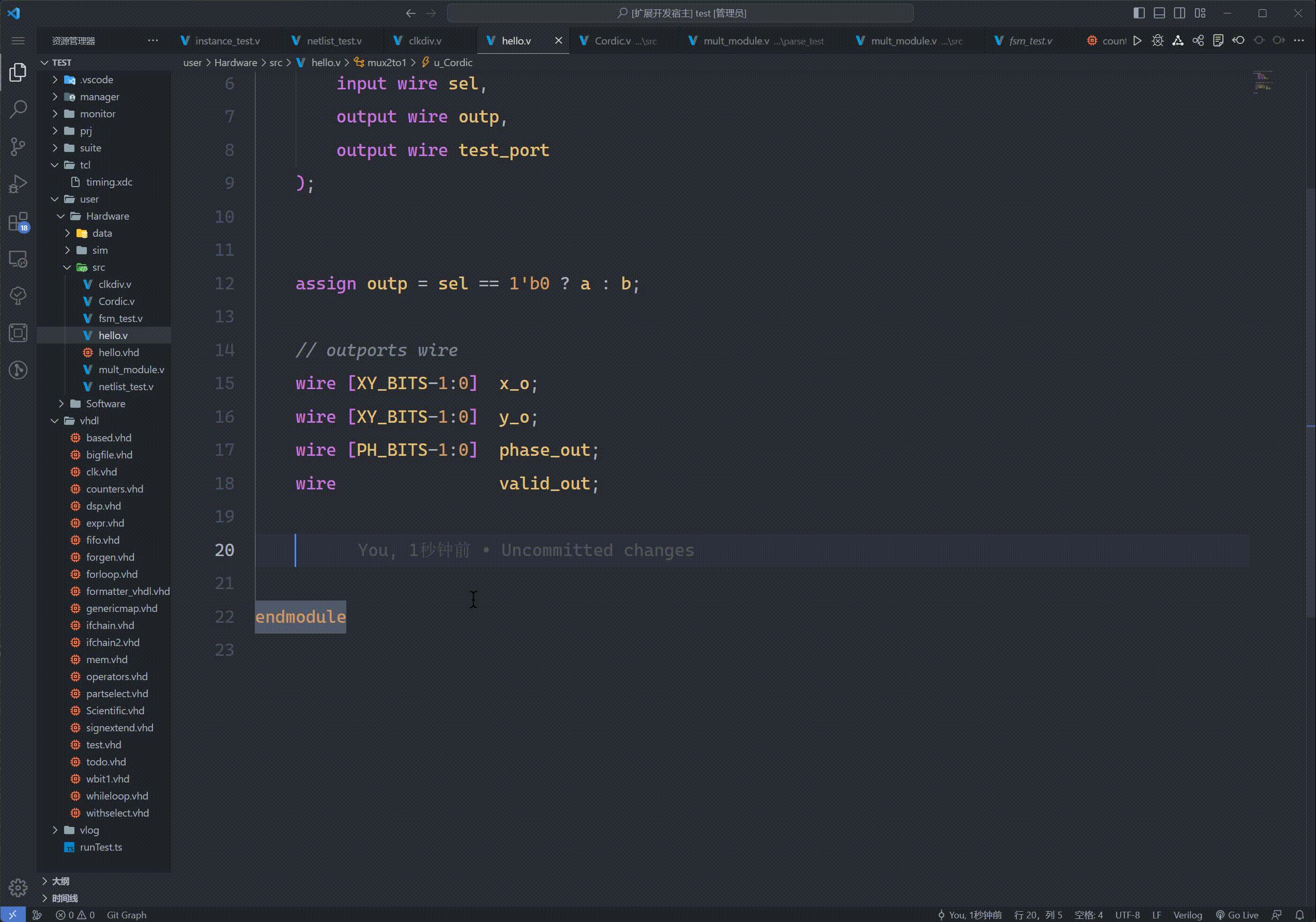
Task: Open the debug (bug) icon in editor toolbar
Action: 1157,40
